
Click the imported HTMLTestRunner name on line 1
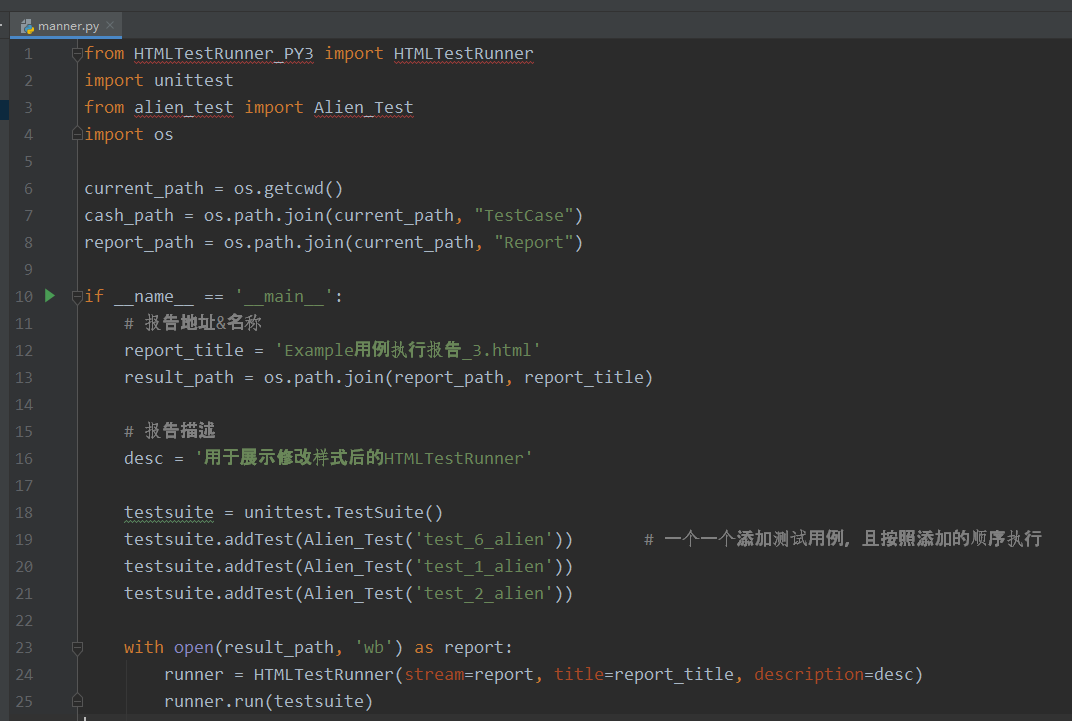click(x=464, y=53)
